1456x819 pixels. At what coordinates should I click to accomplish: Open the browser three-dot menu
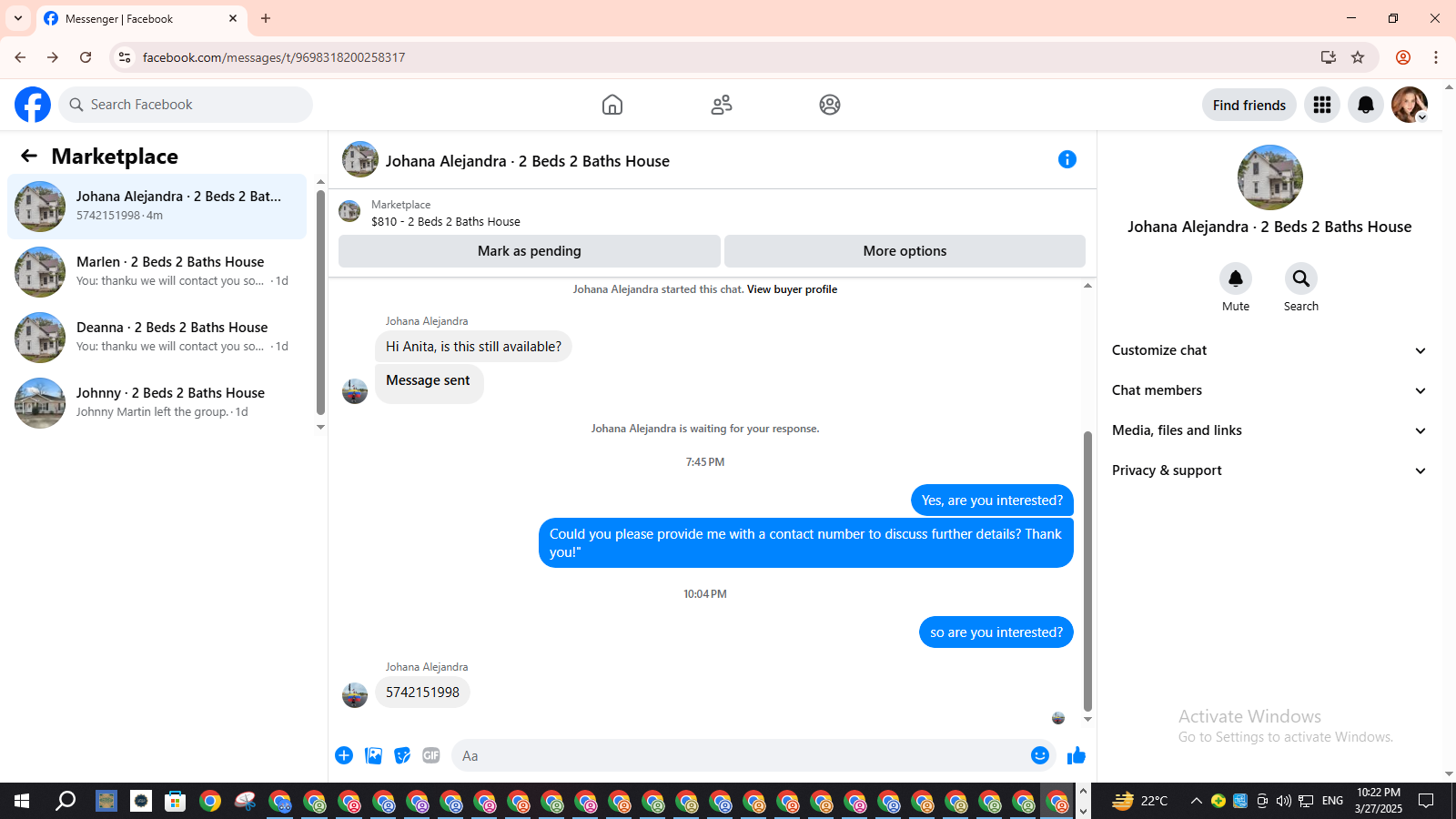pyautogui.click(x=1436, y=57)
